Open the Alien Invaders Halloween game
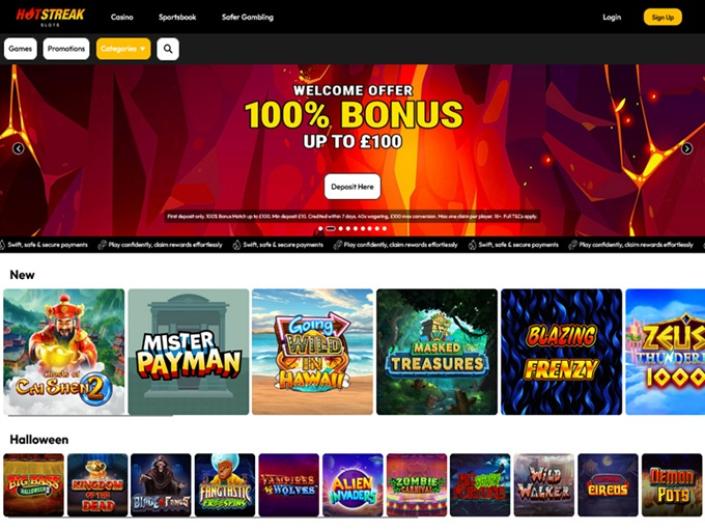 coord(353,485)
